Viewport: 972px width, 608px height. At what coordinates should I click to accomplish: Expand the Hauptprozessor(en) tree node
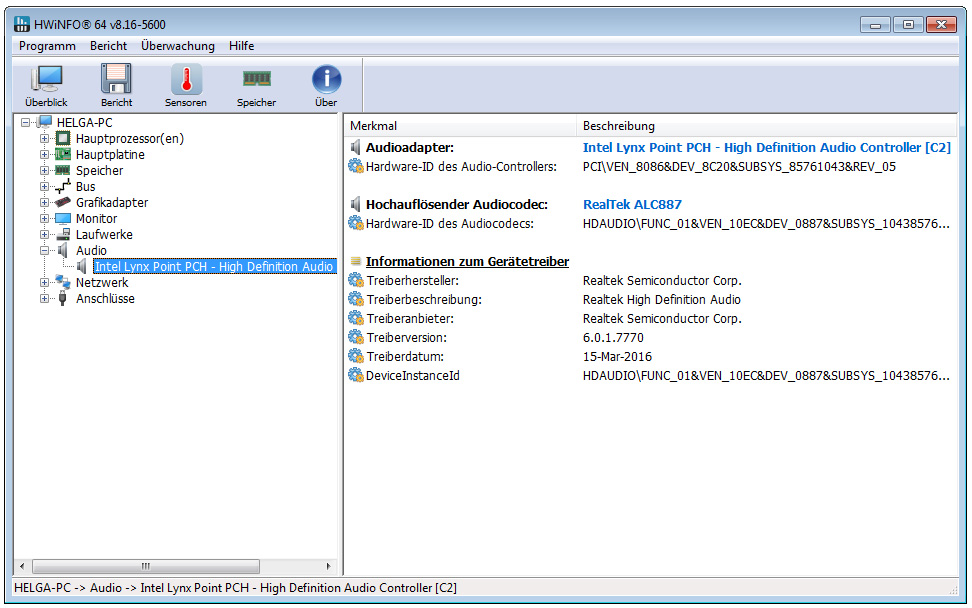point(44,139)
